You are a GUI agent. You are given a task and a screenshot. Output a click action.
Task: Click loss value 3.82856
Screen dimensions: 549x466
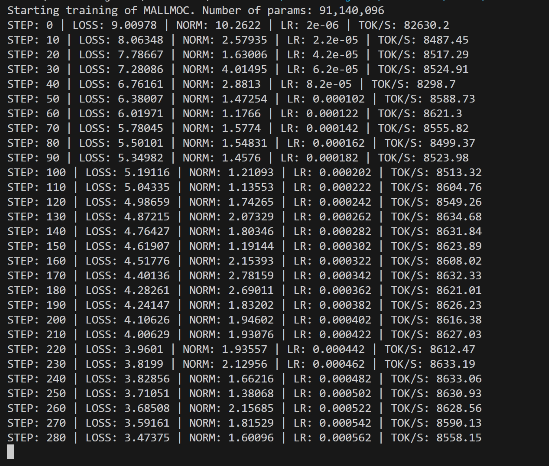point(147,378)
